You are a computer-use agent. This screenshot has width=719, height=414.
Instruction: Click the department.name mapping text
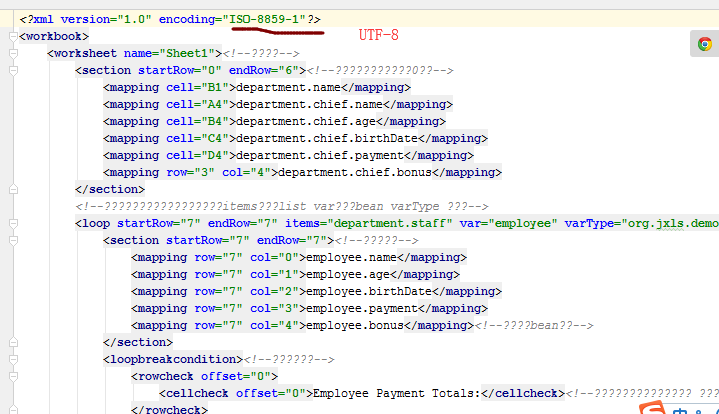point(288,87)
